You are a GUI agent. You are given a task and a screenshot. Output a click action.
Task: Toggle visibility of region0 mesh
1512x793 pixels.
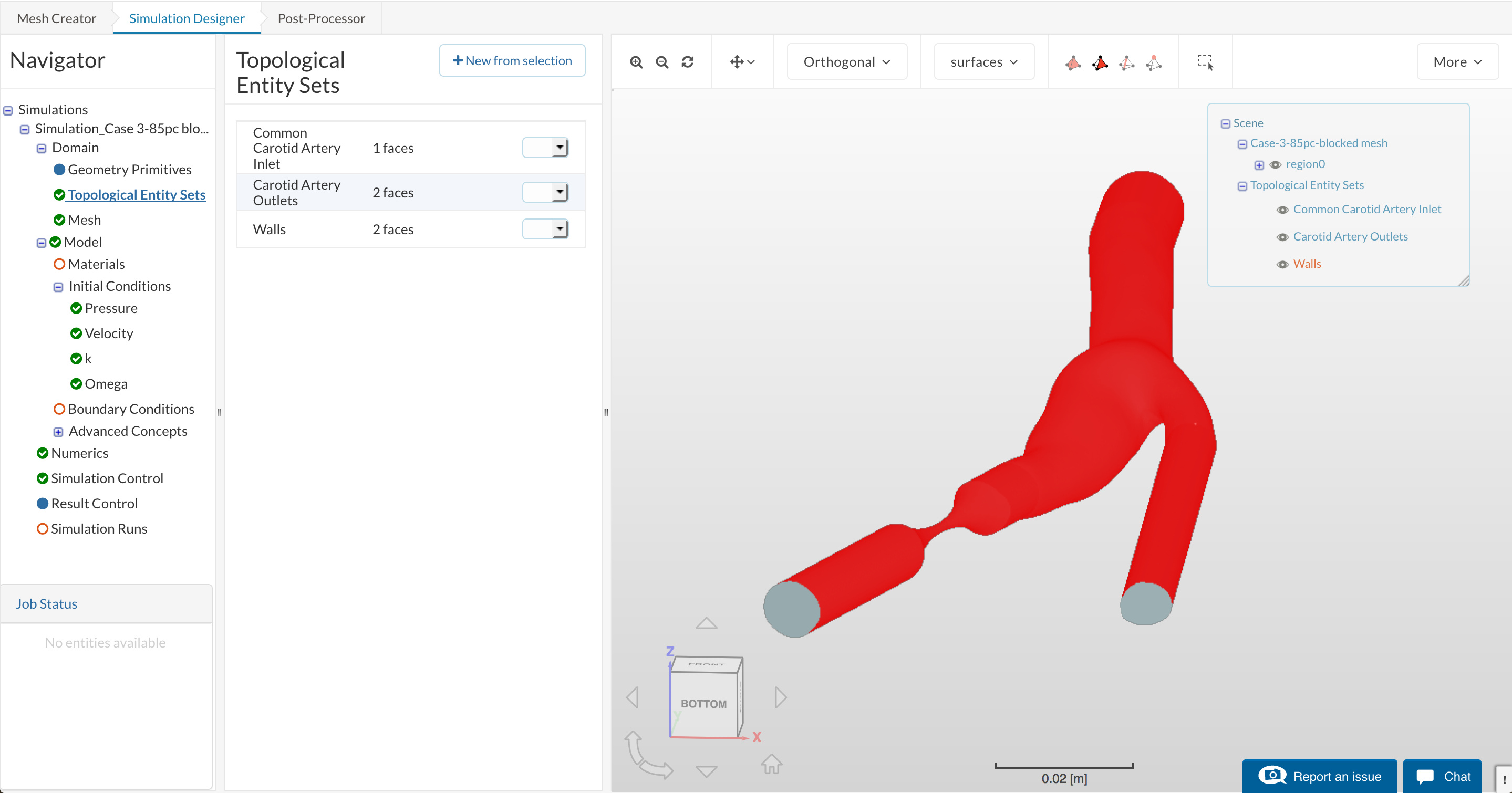(1275, 165)
